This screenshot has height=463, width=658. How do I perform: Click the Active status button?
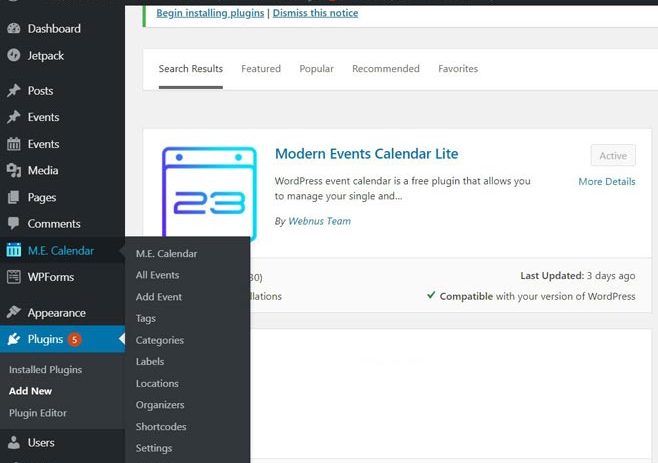(x=613, y=156)
